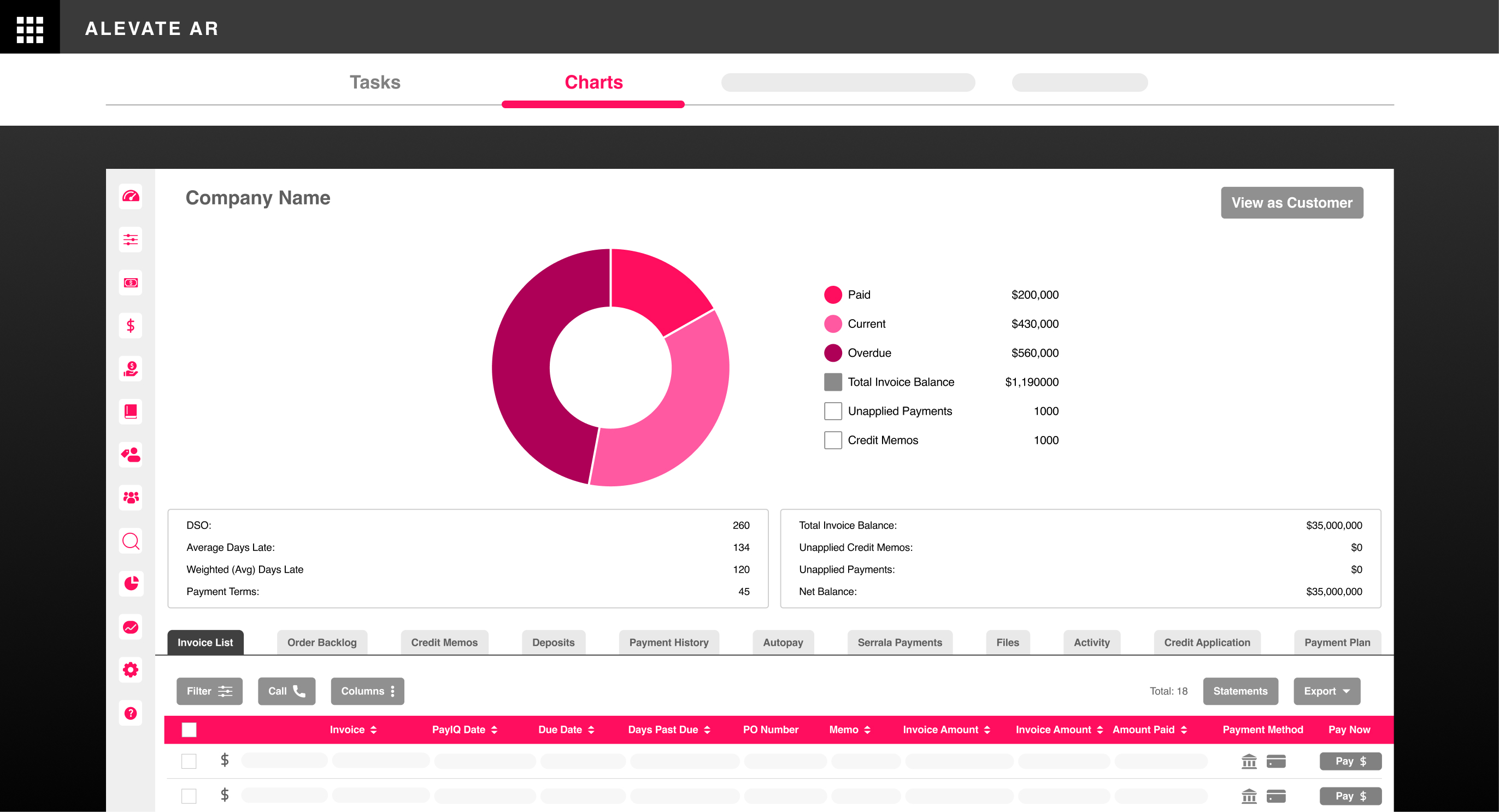
Task: Click the pie chart sidebar icon
Action: coord(131,584)
